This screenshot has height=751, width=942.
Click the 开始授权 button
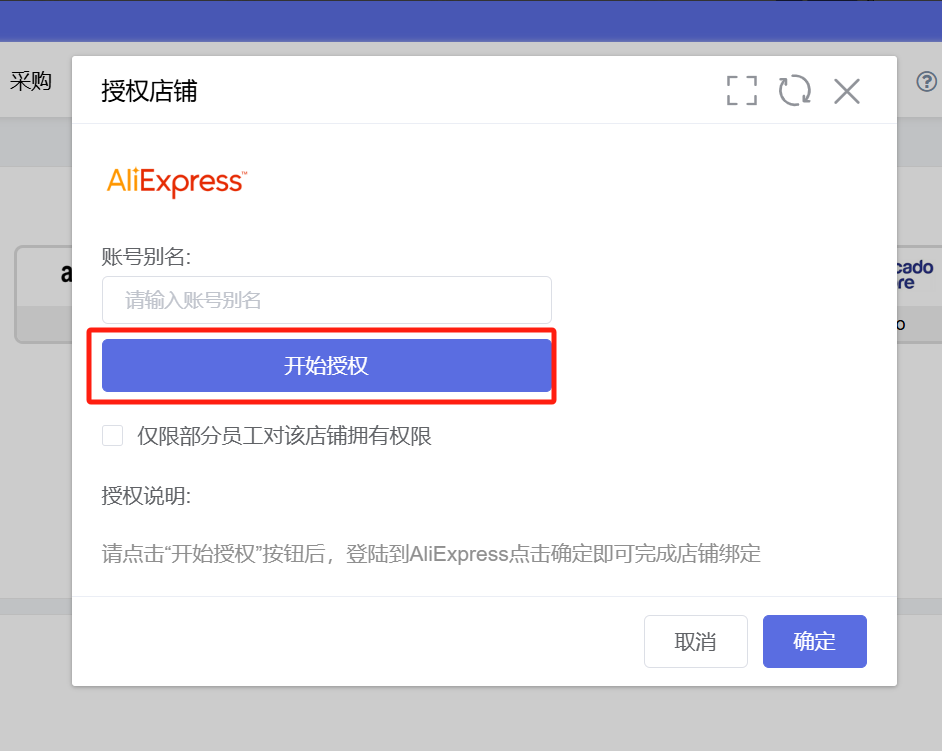coord(327,365)
